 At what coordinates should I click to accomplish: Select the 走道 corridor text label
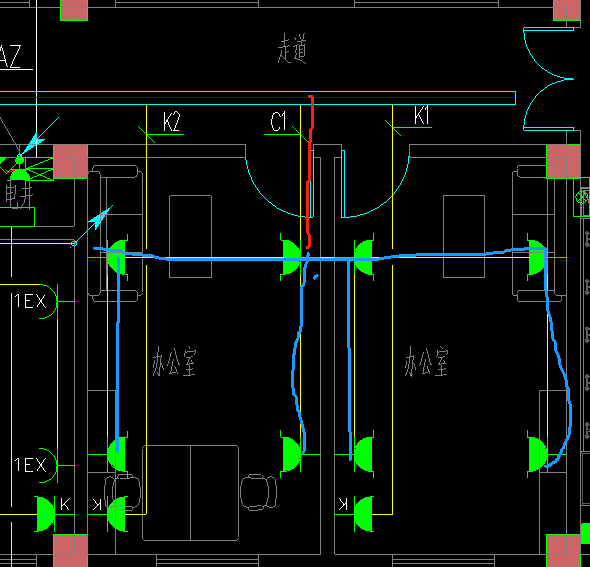click(292, 49)
